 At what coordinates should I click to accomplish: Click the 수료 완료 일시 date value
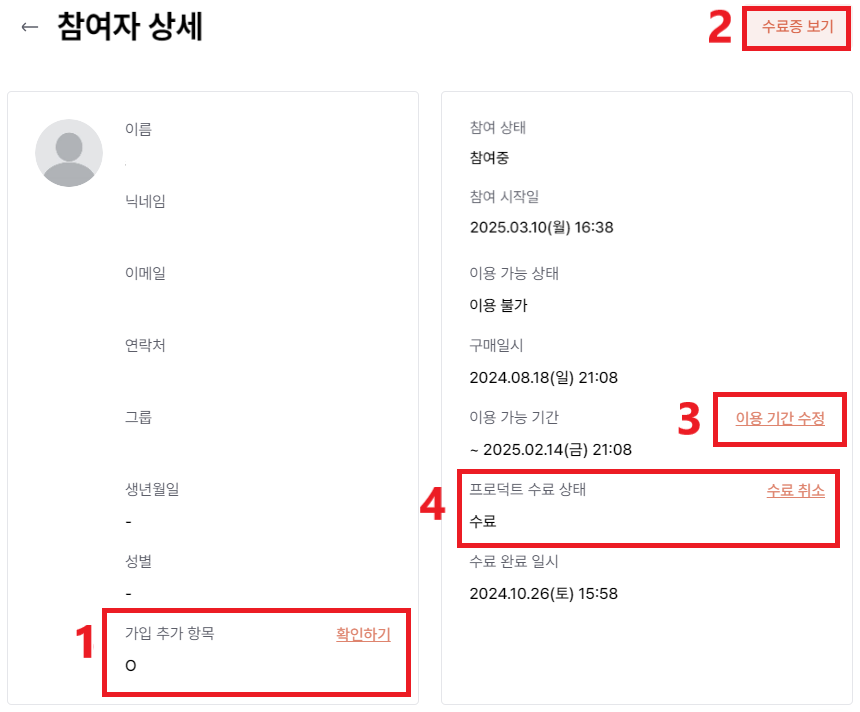pyautogui.click(x=544, y=594)
